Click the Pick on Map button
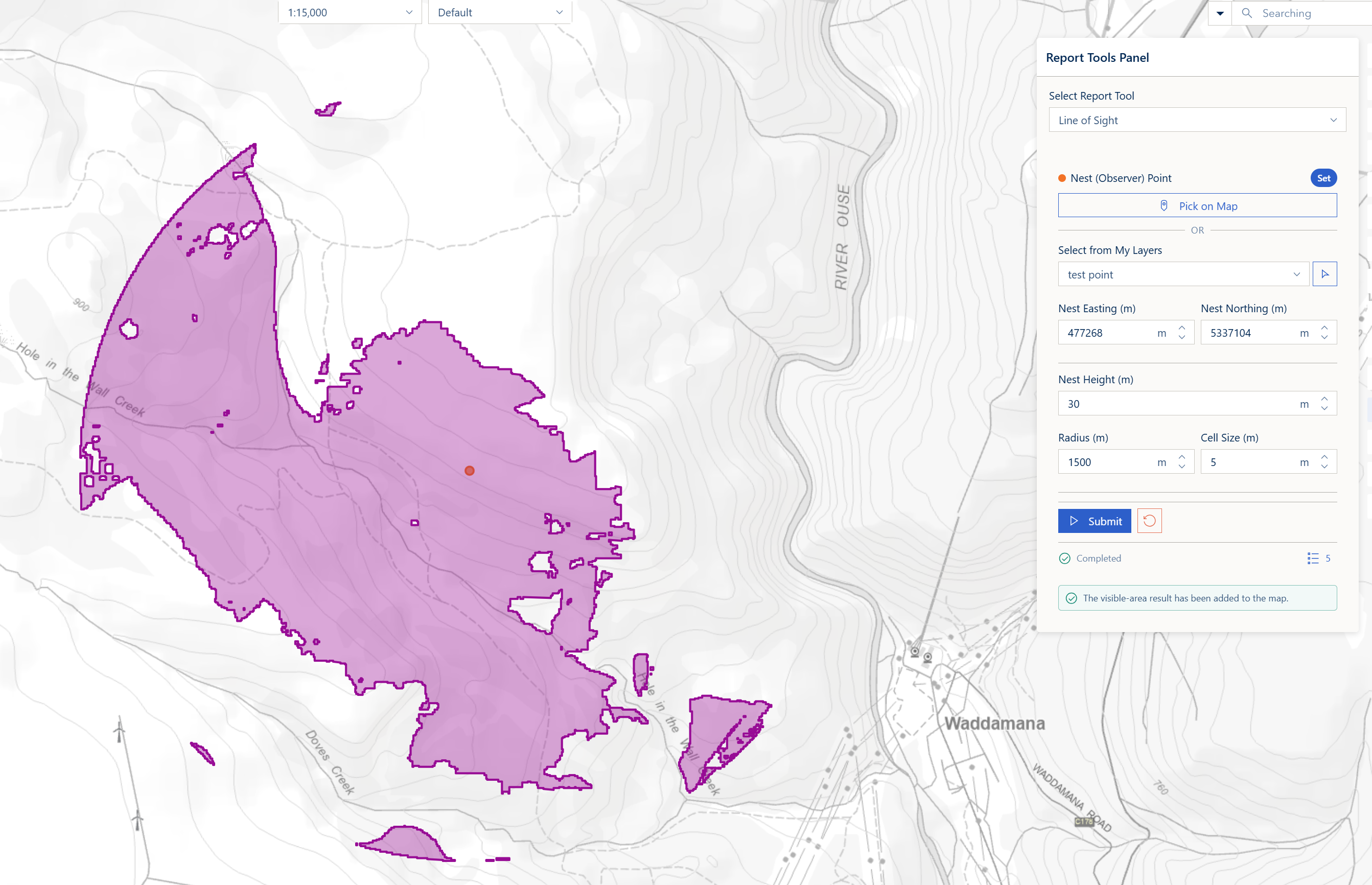The height and width of the screenshot is (885, 1372). (x=1197, y=206)
